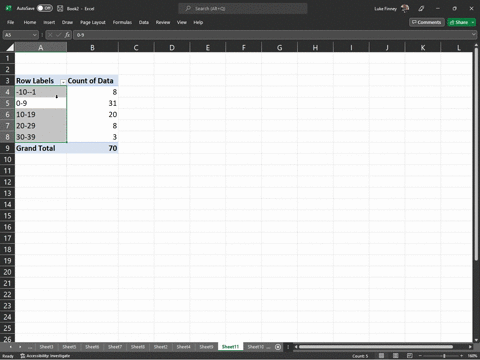Click the pen icon next to the account avatar
The image size is (480, 360).
tap(421, 9)
